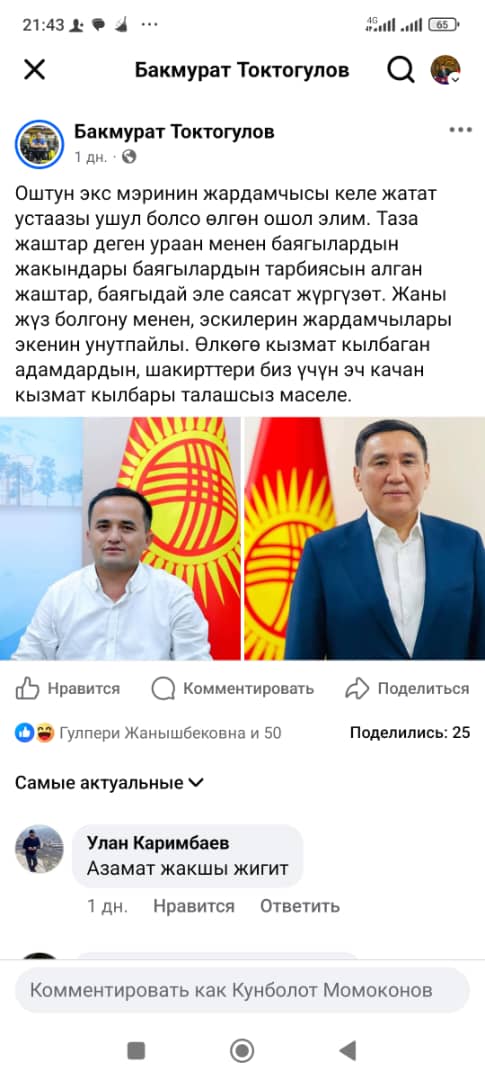Tap the Комментировать speech bubble icon
485x1080 pixels.
pyautogui.click(x=163, y=688)
